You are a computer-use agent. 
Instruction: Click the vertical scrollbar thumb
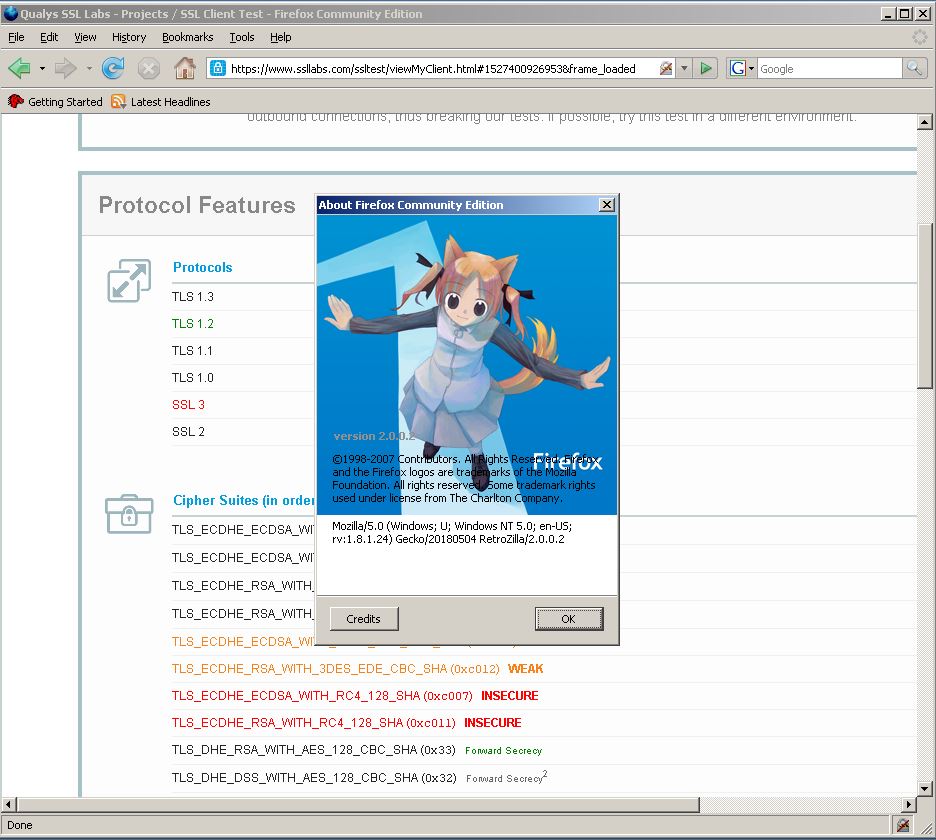click(x=925, y=306)
